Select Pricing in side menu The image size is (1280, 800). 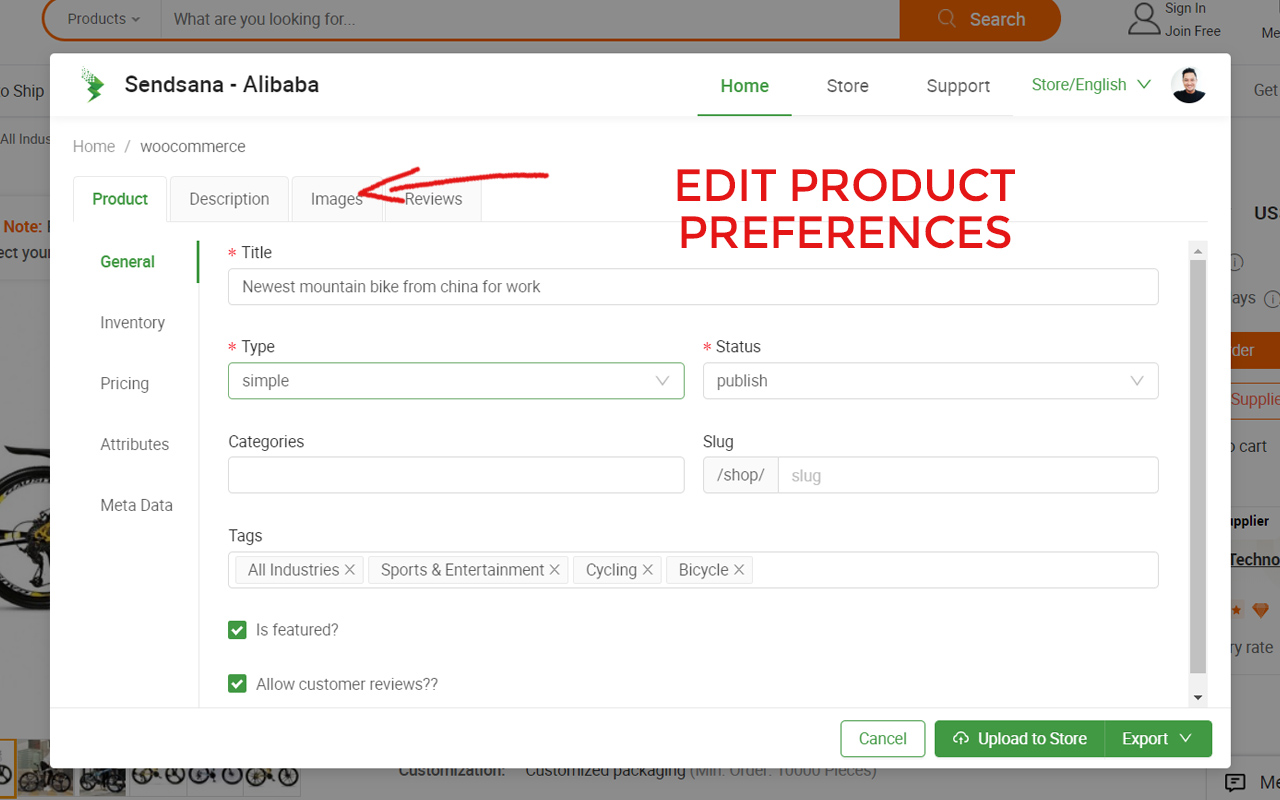pyautogui.click(x=125, y=384)
